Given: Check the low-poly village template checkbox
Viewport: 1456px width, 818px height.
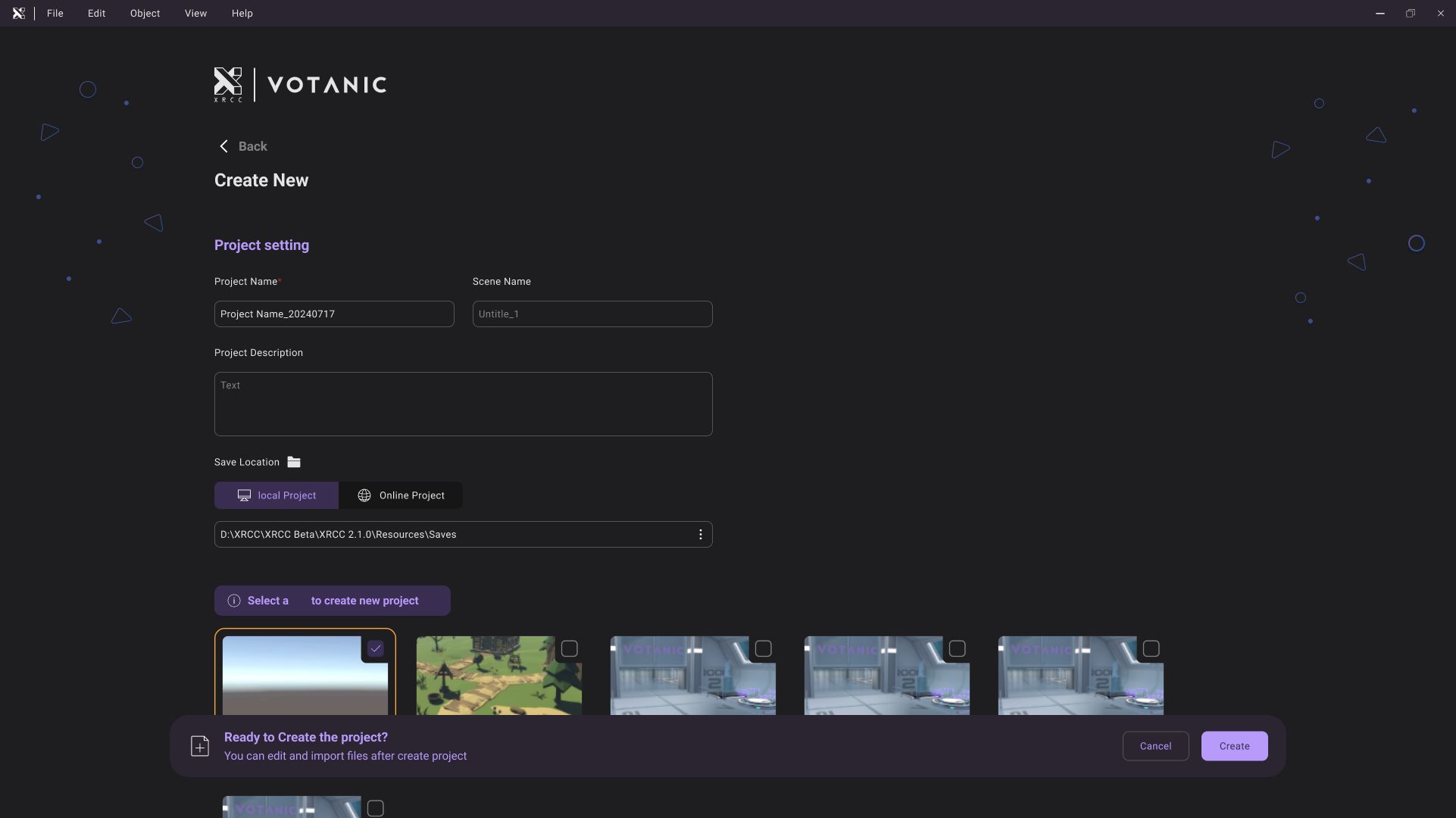Looking at the screenshot, I should click(x=570, y=649).
